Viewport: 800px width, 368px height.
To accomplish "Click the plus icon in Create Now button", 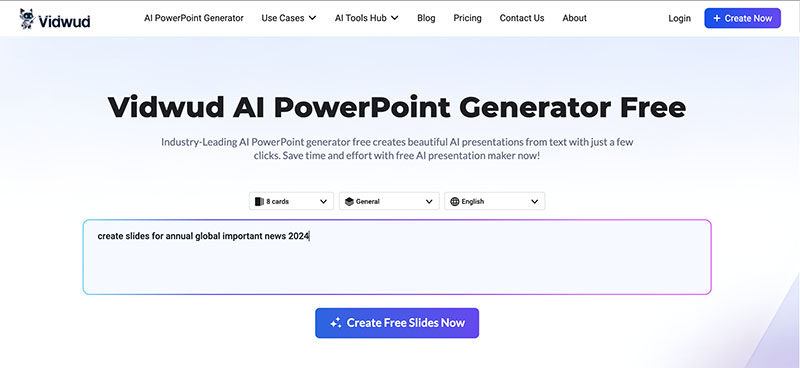I will tap(717, 18).
